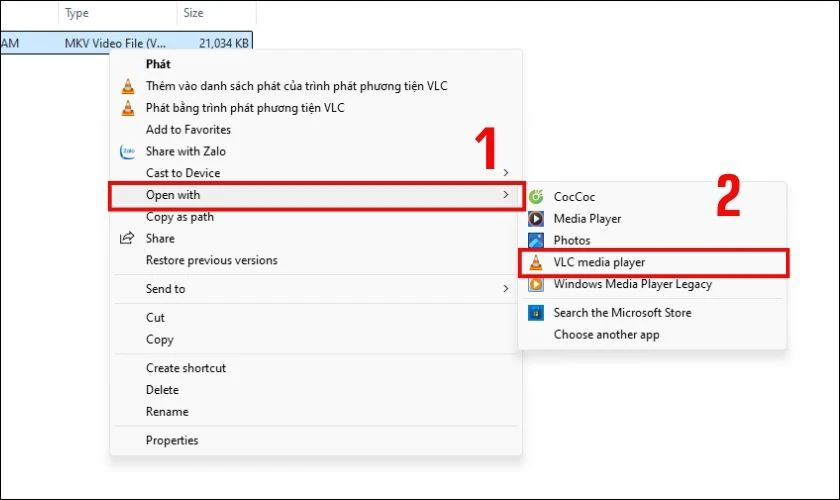Open the Send to entry

pyautogui.click(x=316, y=289)
